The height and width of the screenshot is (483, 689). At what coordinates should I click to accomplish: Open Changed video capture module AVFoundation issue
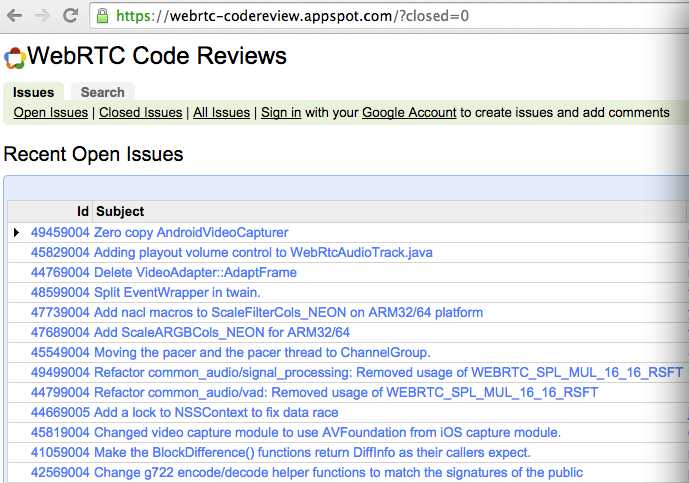327,432
